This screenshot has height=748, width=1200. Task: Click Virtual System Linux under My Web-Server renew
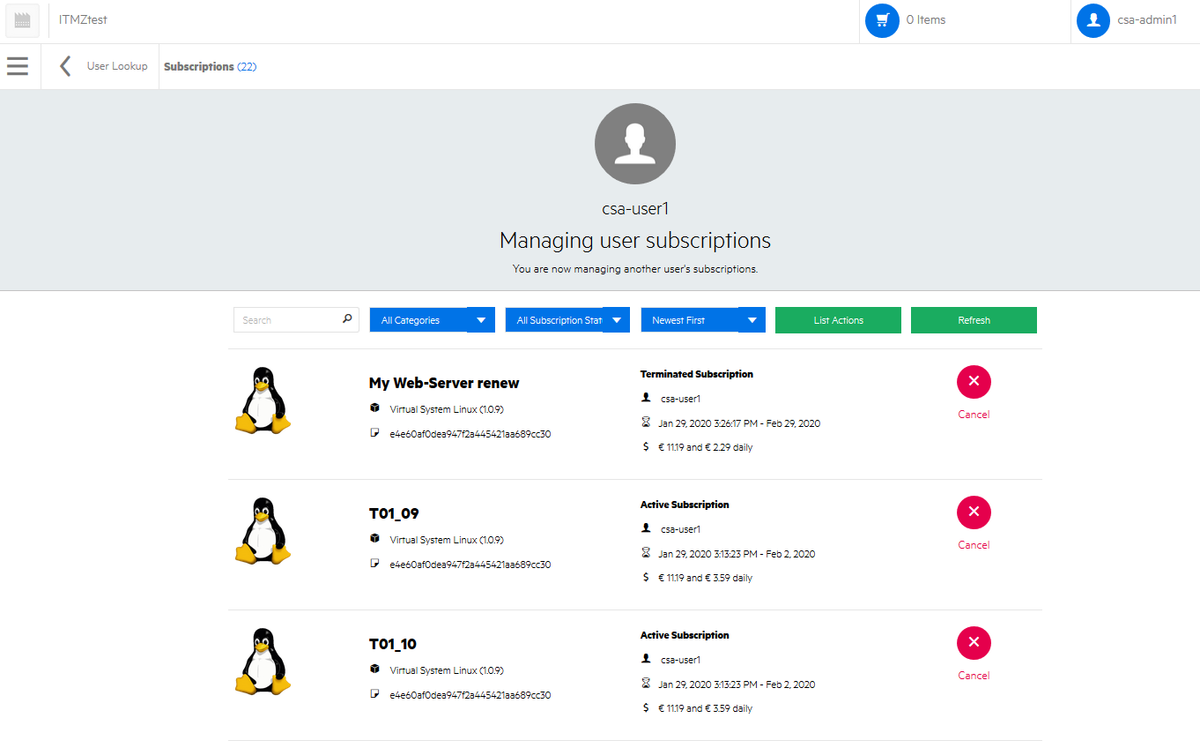click(x=446, y=409)
